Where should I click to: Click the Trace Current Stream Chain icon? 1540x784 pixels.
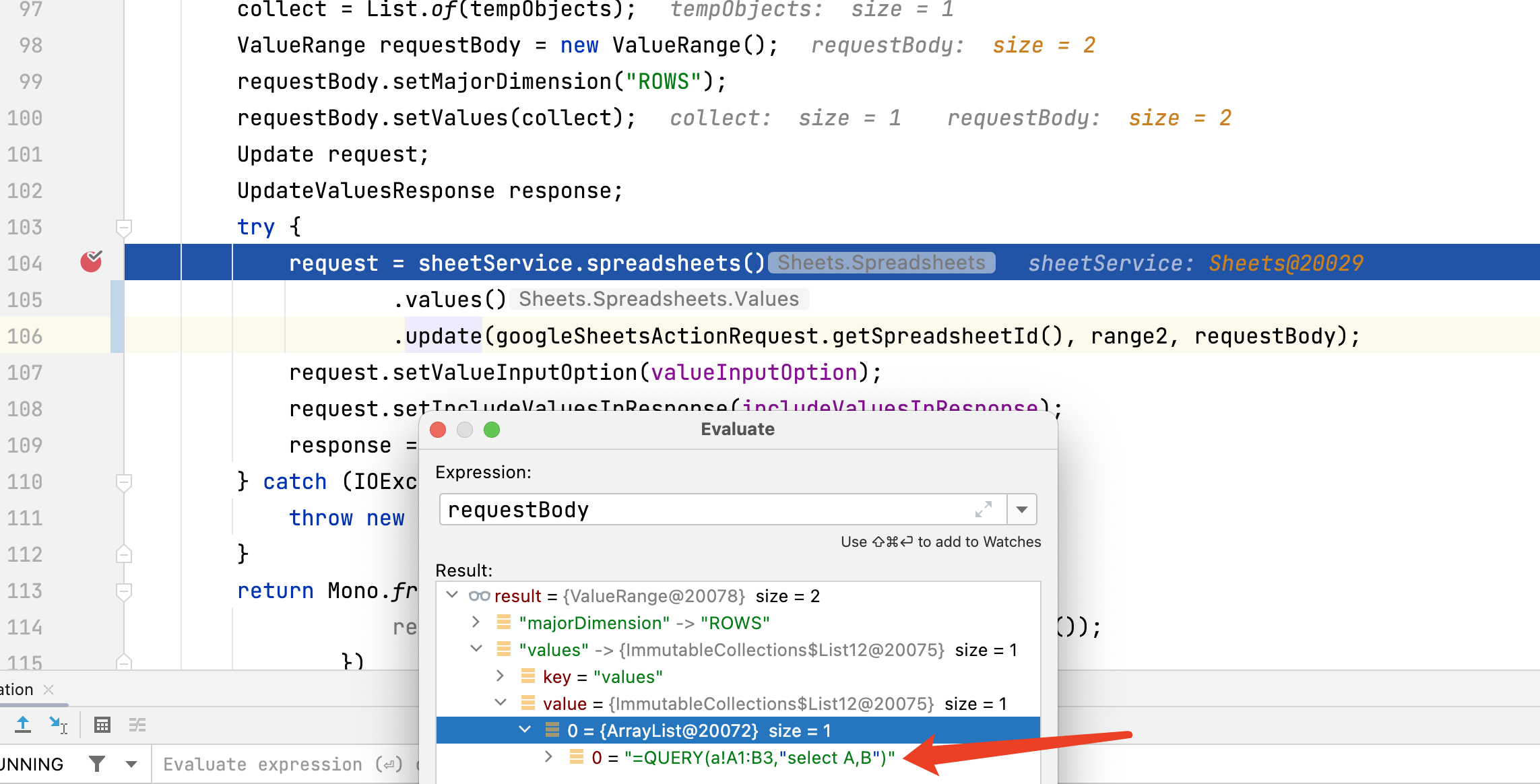pyautogui.click(x=137, y=725)
